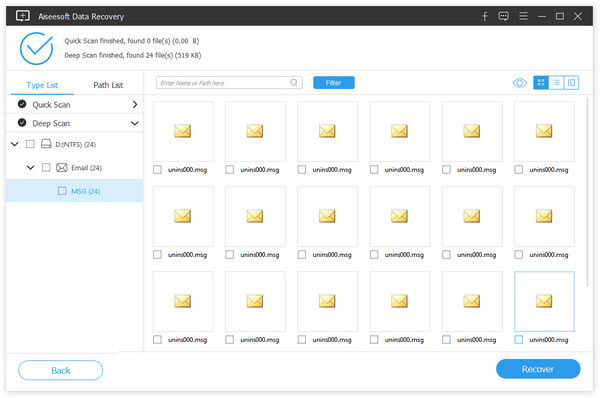Select the Email (24) label

(x=86, y=168)
